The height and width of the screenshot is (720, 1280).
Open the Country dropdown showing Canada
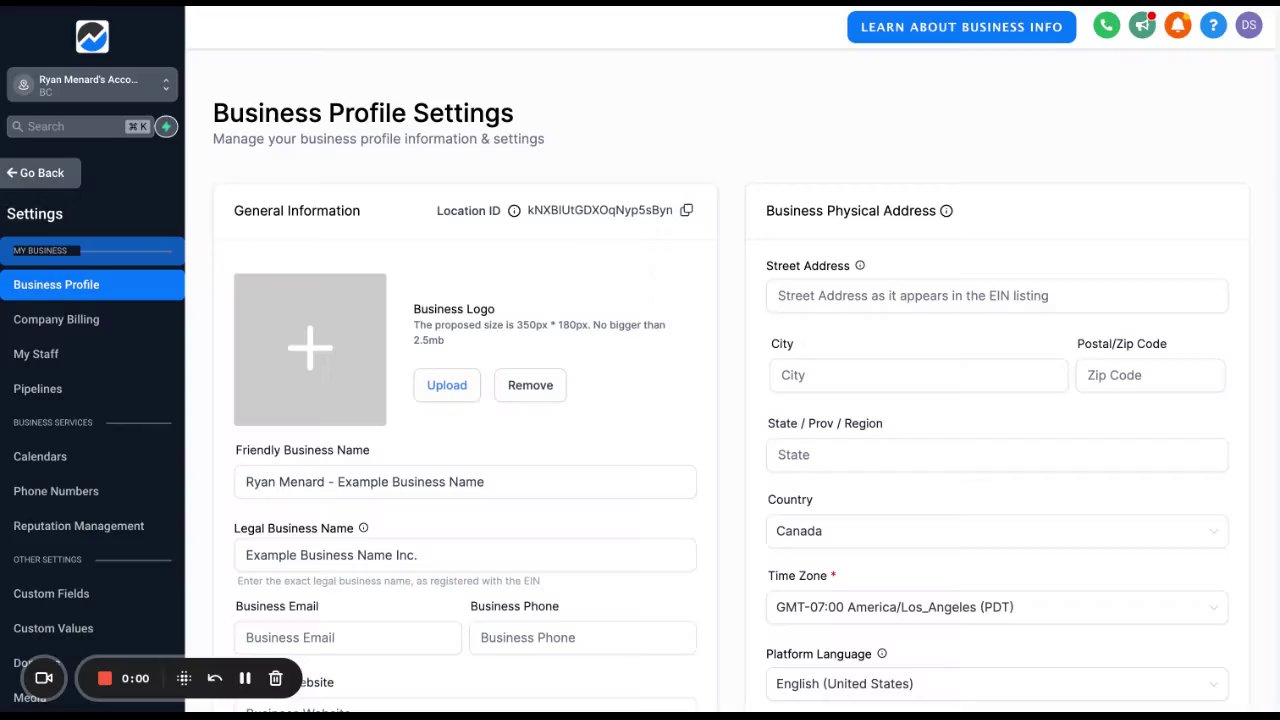(996, 531)
